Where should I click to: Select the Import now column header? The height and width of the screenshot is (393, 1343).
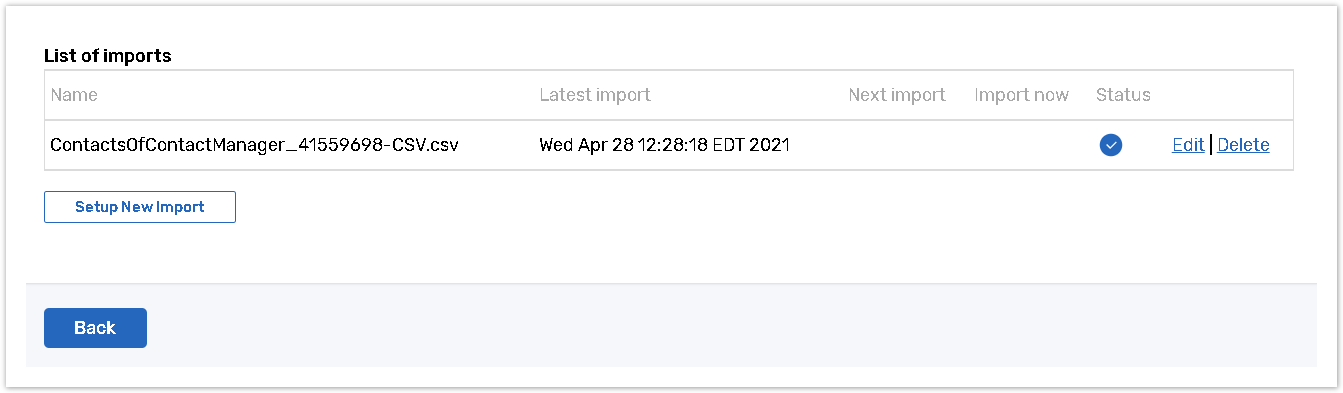(x=1022, y=95)
